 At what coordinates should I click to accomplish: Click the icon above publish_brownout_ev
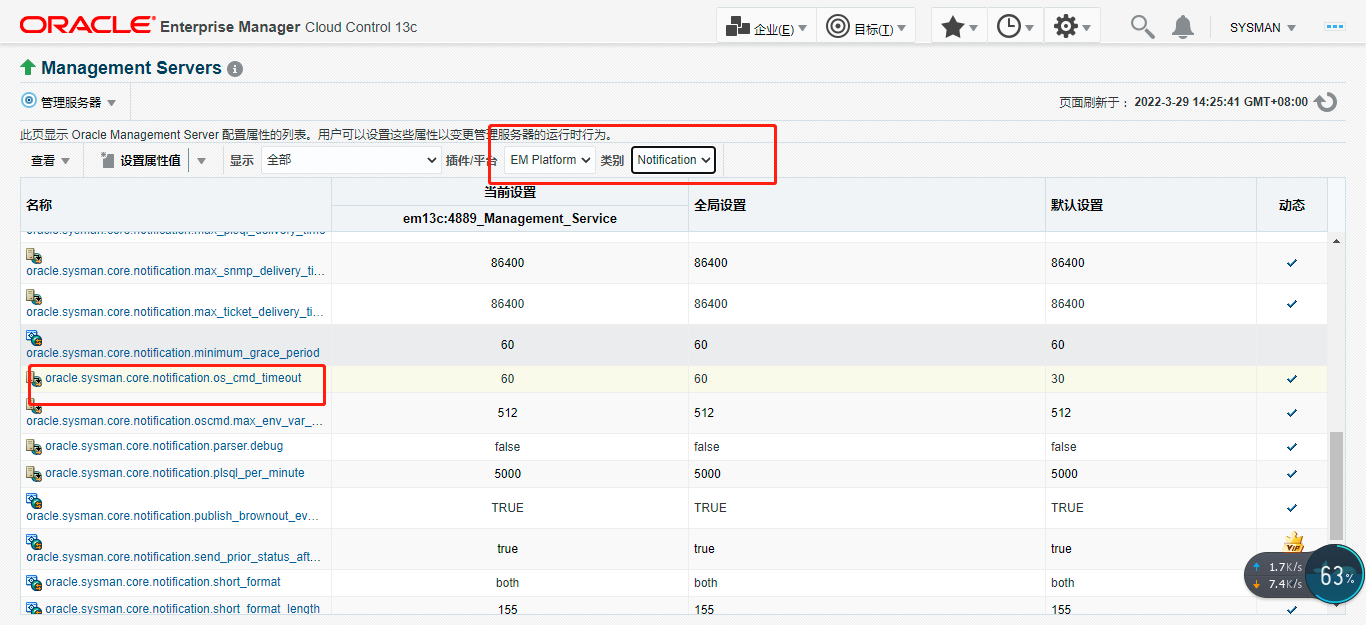[34, 501]
